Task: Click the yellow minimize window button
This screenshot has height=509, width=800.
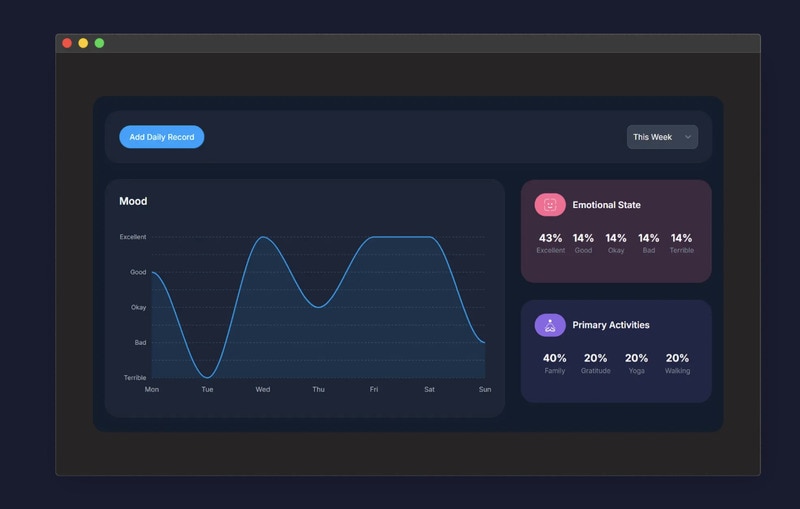Action: coord(83,43)
